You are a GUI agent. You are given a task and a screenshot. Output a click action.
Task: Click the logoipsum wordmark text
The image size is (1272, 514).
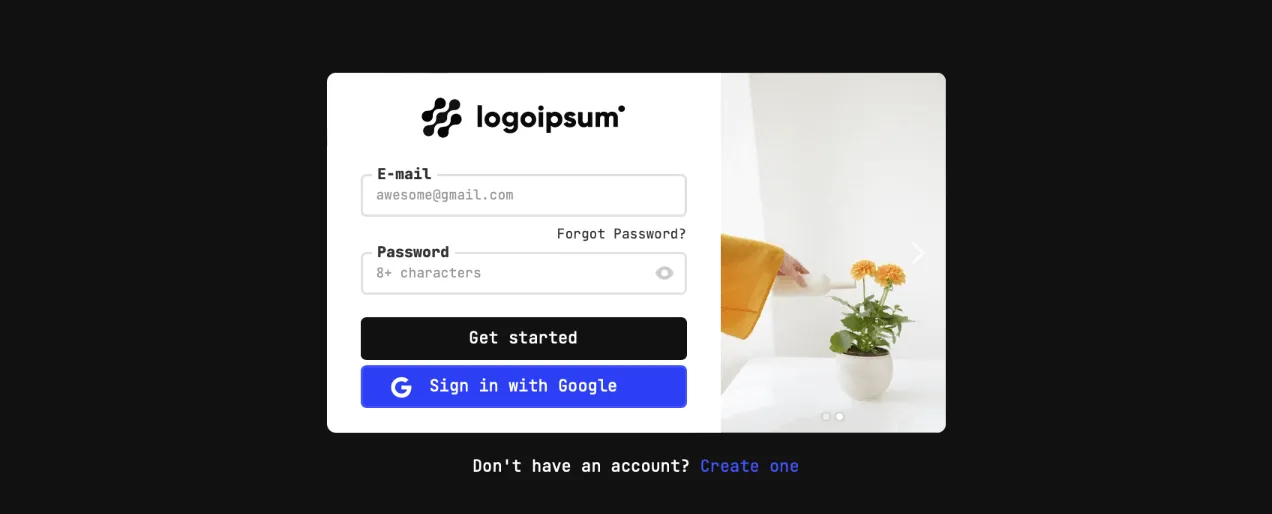click(x=550, y=118)
